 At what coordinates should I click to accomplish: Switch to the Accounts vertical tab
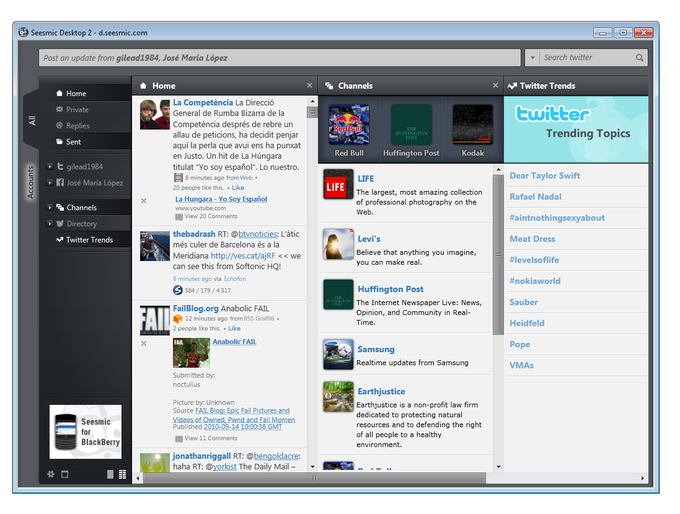[x=30, y=181]
